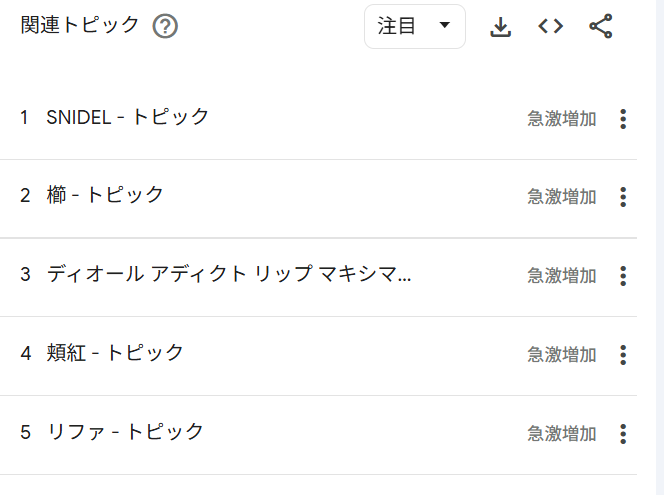Open three-dot menu for ディオール row

tap(623, 276)
